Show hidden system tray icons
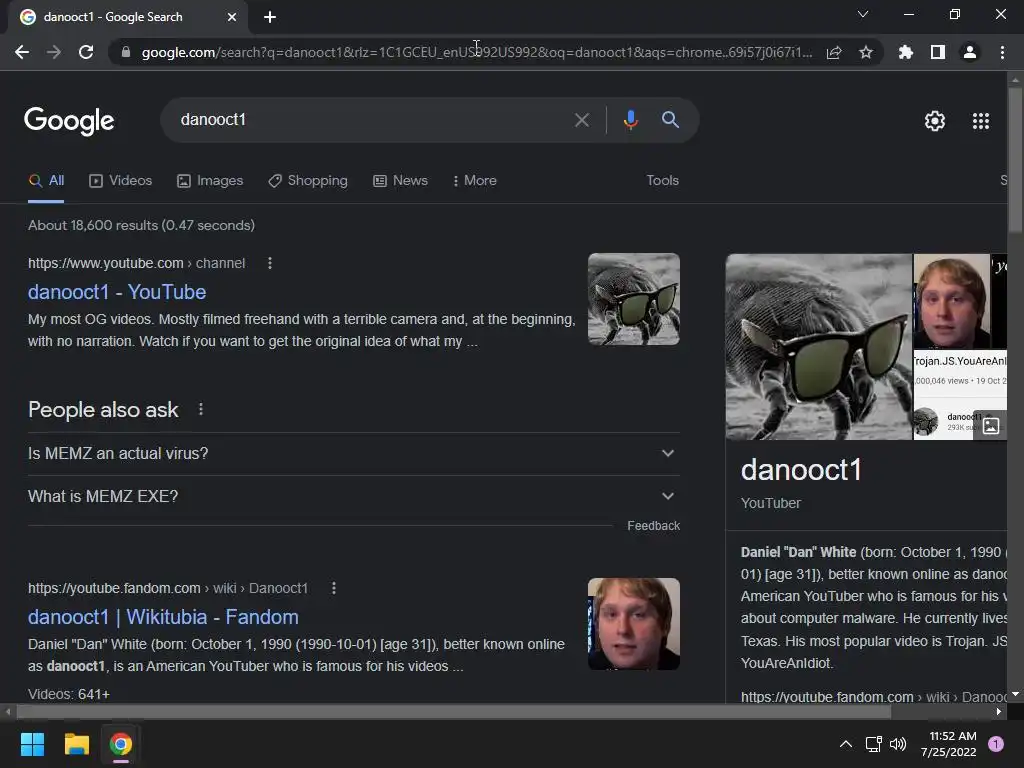The height and width of the screenshot is (768, 1024). [x=845, y=744]
